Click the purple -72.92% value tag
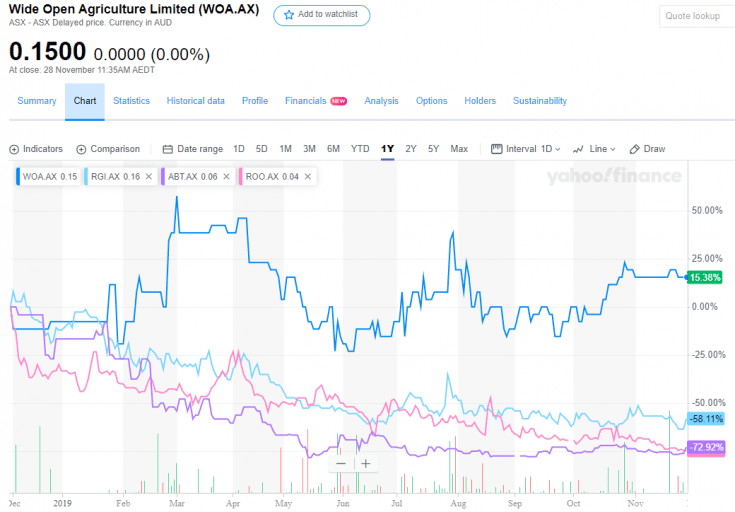 coord(706,447)
